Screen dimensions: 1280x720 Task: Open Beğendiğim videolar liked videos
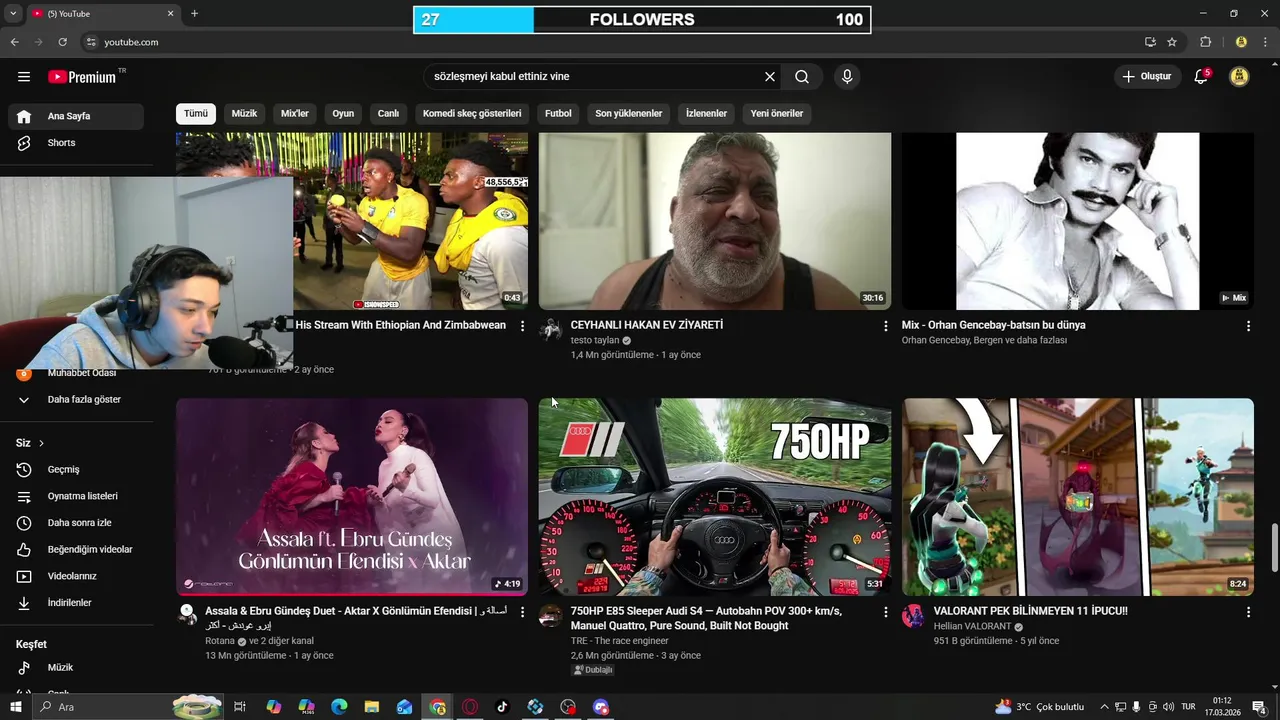(x=76, y=550)
